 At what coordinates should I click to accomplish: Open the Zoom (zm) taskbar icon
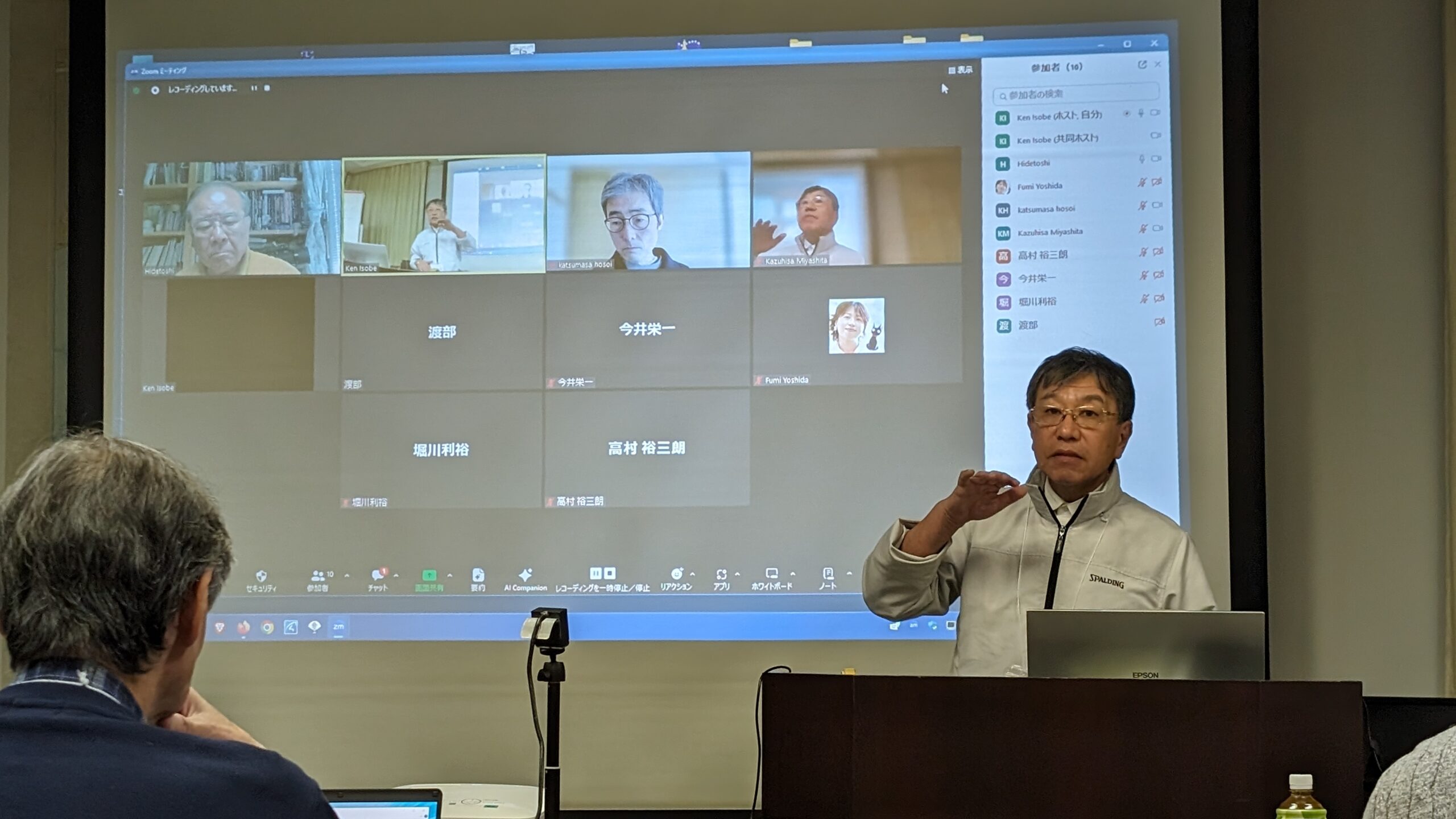[338, 626]
